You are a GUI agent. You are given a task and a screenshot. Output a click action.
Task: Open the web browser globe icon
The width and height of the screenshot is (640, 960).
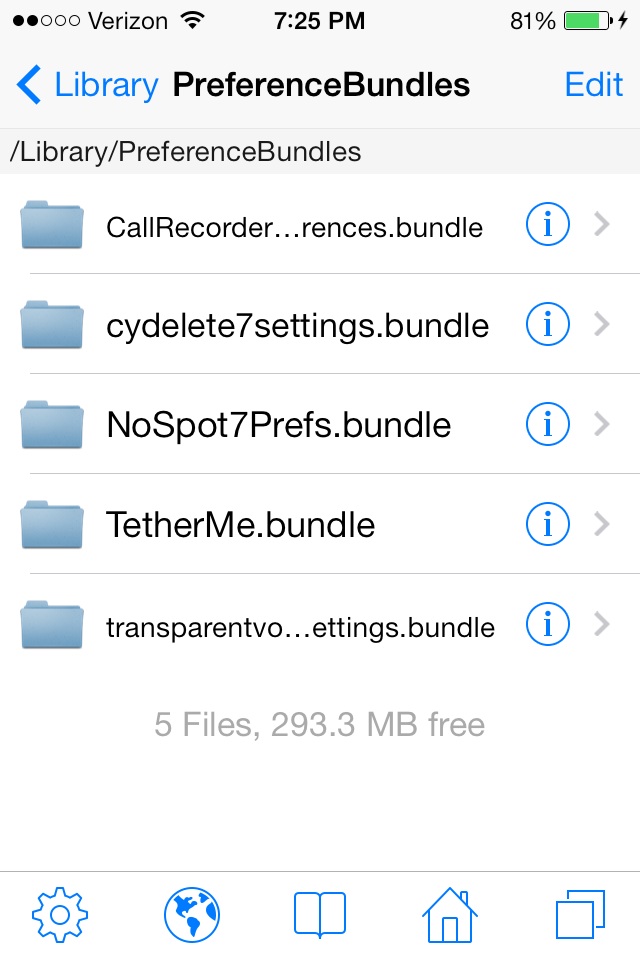pyautogui.click(x=192, y=915)
